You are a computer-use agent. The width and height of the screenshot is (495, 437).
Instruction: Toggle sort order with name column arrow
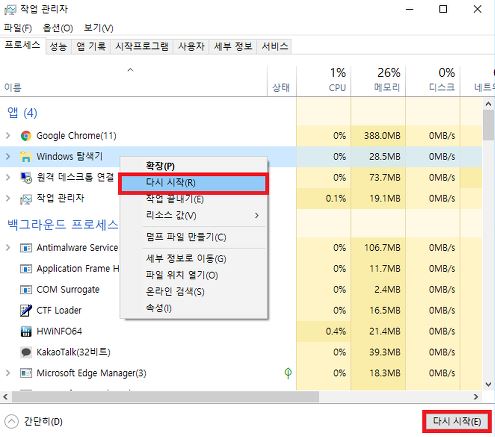pyautogui.click(x=131, y=70)
